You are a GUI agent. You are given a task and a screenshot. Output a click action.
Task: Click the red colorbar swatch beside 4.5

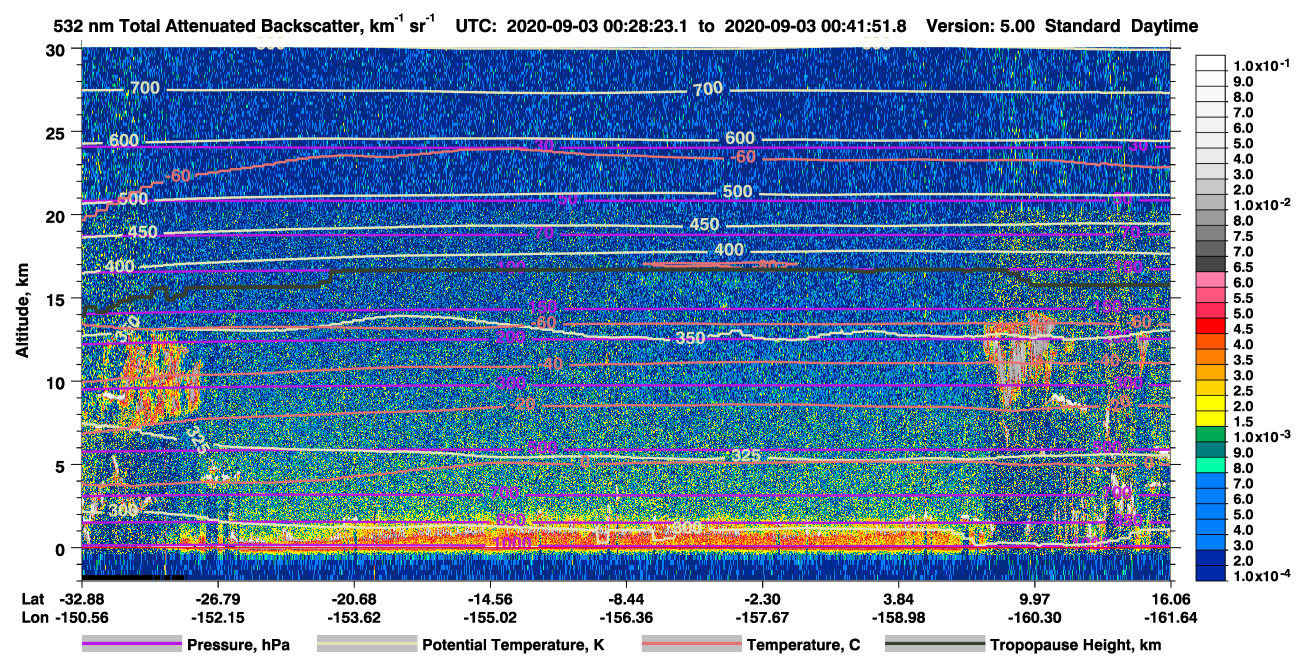tap(1211, 325)
